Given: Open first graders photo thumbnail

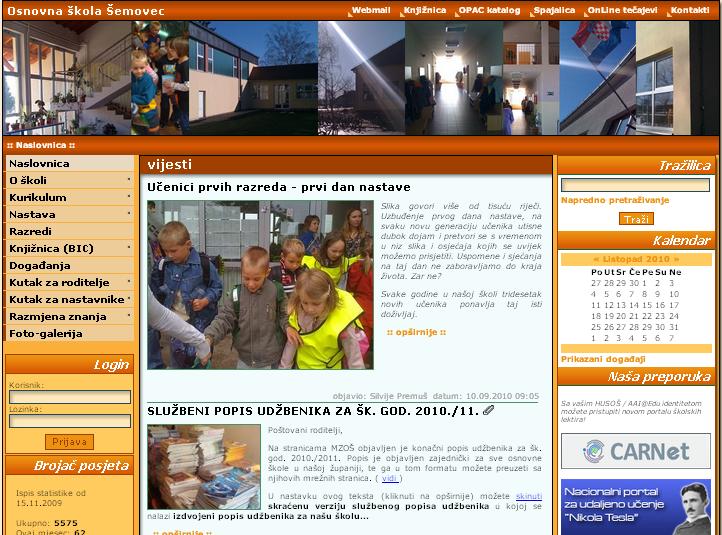Looking at the screenshot, I should tap(261, 285).
